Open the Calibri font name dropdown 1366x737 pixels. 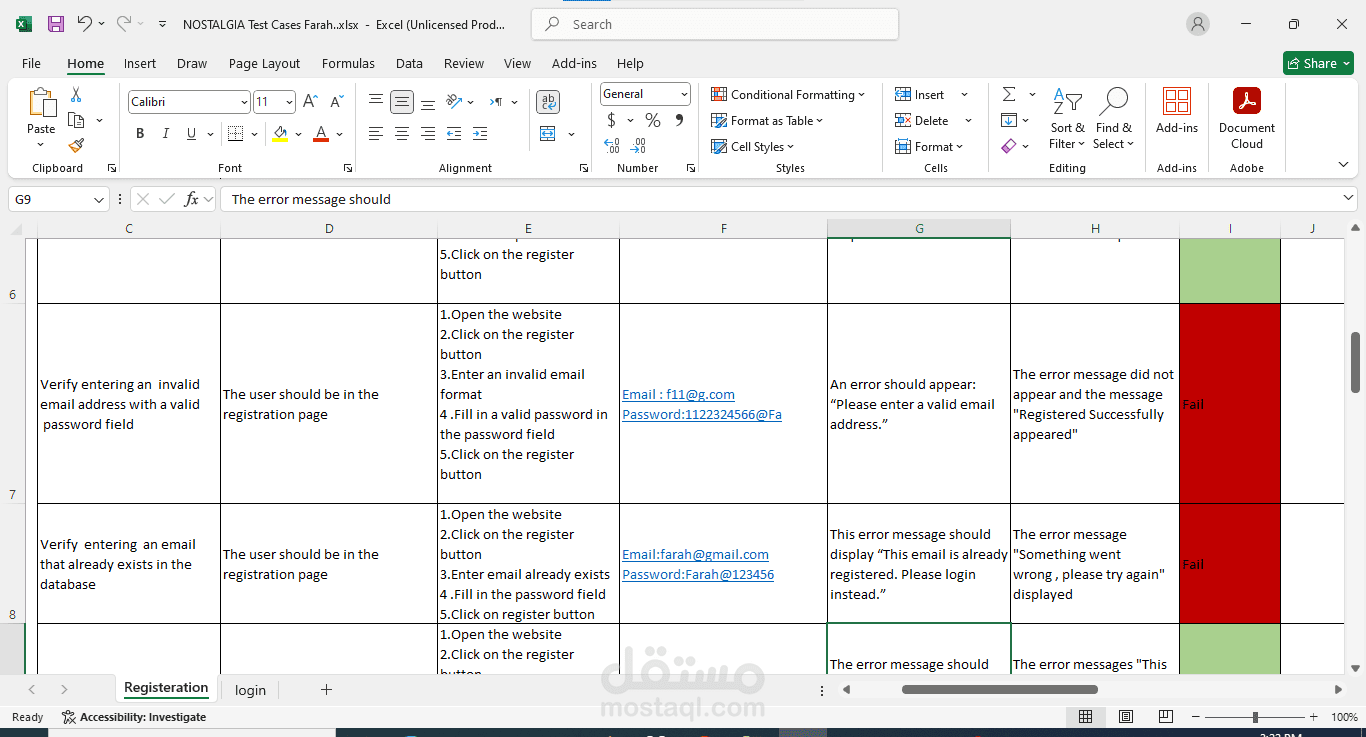(x=244, y=102)
